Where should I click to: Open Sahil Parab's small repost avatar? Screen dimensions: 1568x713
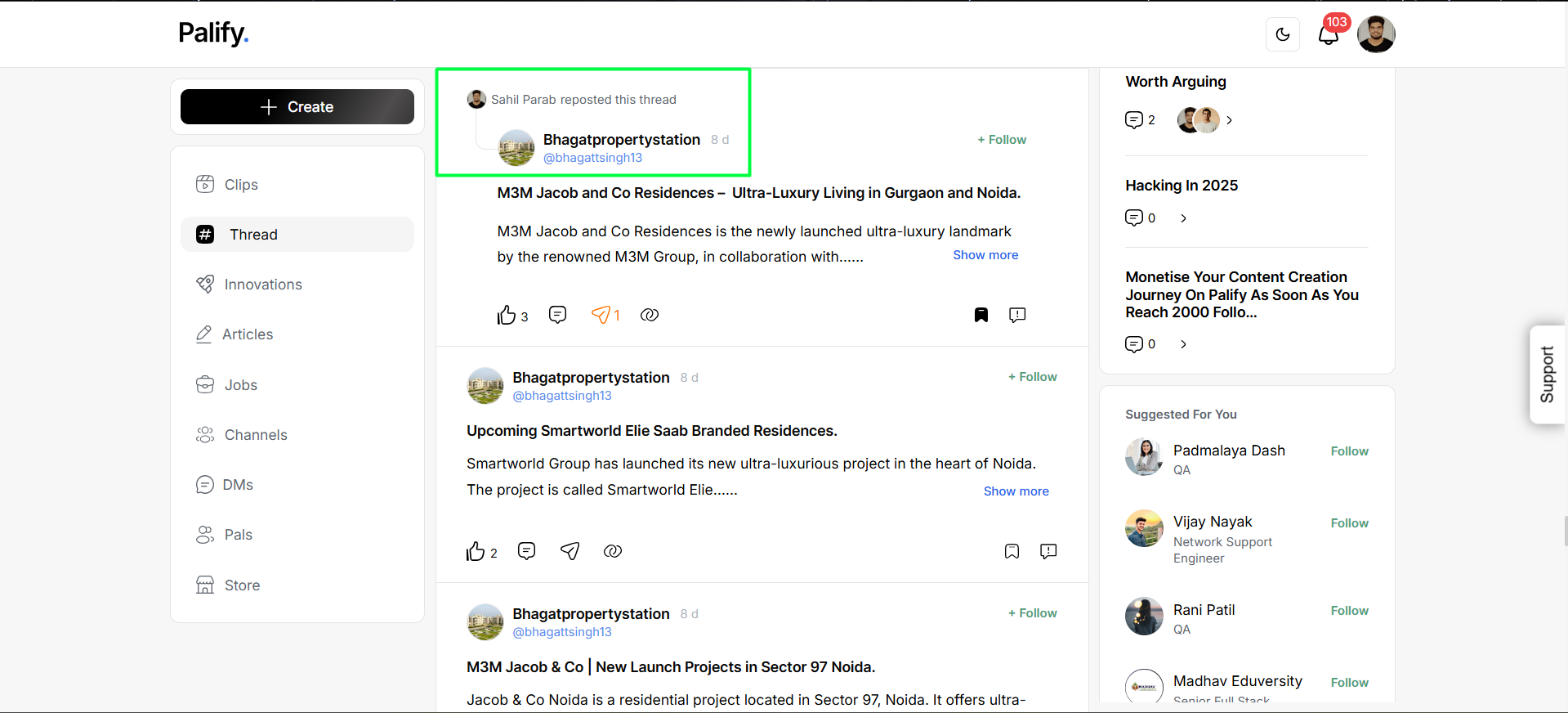(x=476, y=100)
